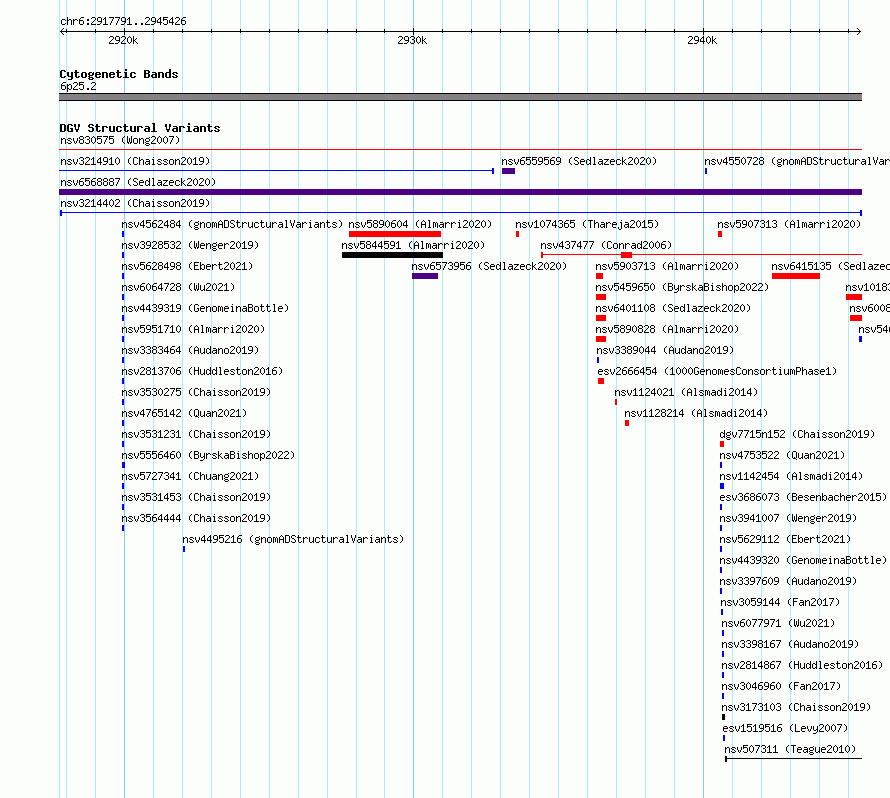Click dgv7715n152 (Chaisson2019) label
Image resolution: width=890 pixels, height=798 pixels.
(x=797, y=434)
